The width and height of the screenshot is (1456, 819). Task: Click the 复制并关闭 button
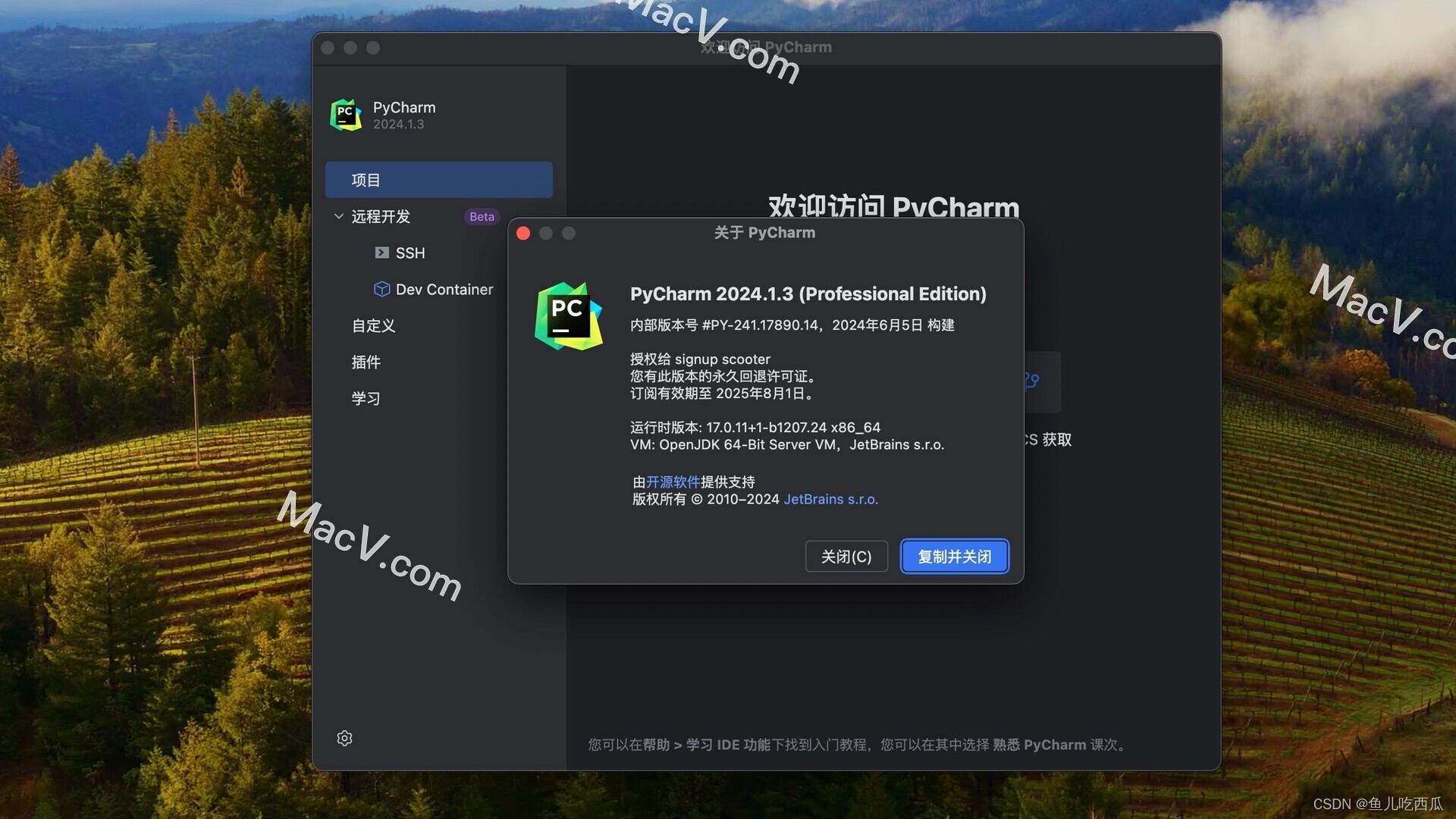click(x=954, y=557)
